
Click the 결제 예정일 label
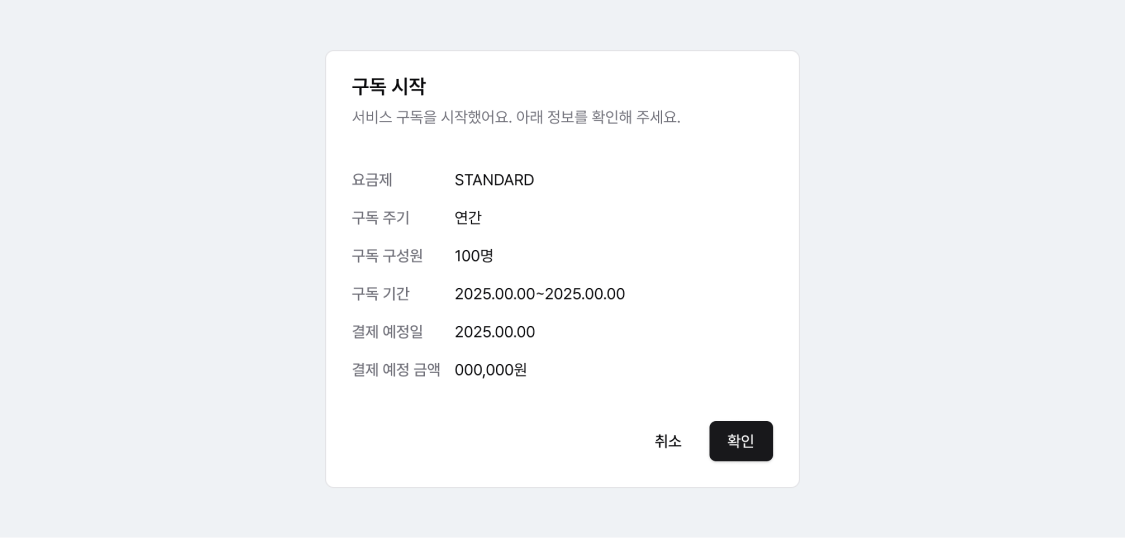(x=387, y=332)
